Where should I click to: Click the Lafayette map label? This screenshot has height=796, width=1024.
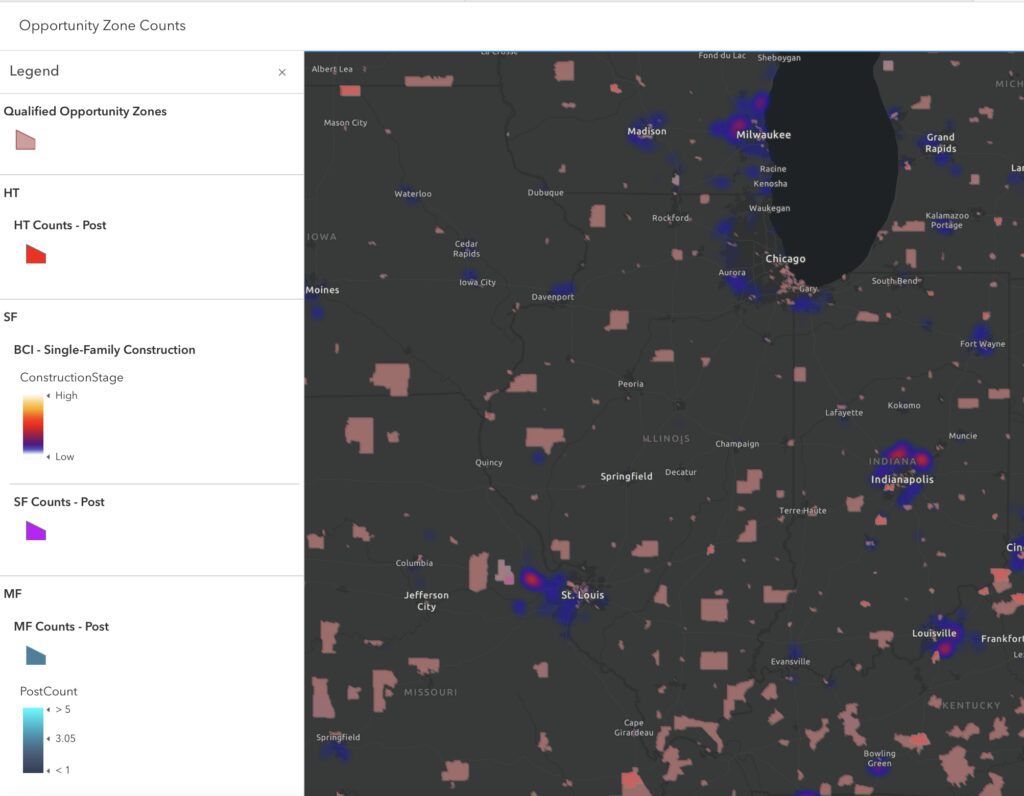click(x=844, y=413)
